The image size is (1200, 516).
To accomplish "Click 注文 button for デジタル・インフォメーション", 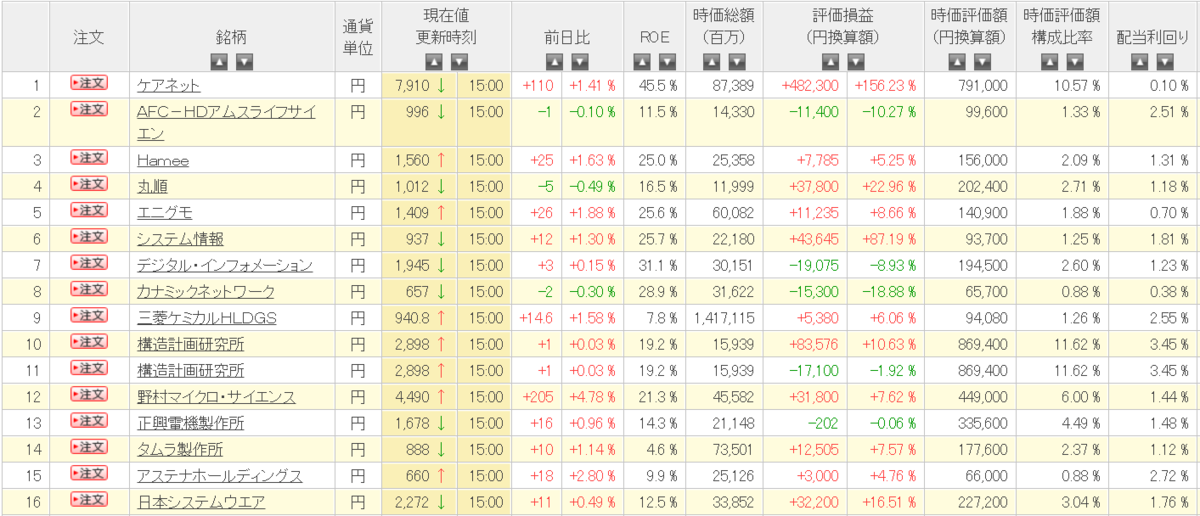I will pyautogui.click(x=89, y=264).
